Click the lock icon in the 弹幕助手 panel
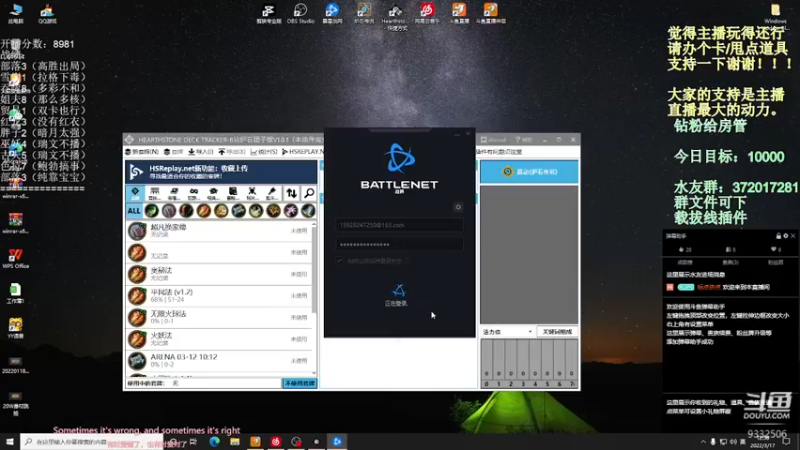800x450 pixels. pos(778,236)
